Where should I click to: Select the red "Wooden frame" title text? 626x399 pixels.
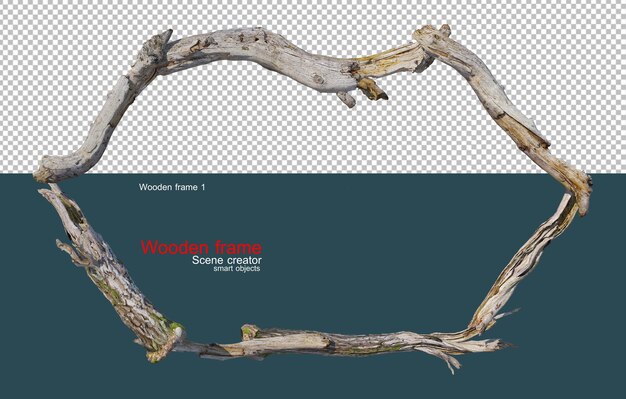tap(202, 247)
